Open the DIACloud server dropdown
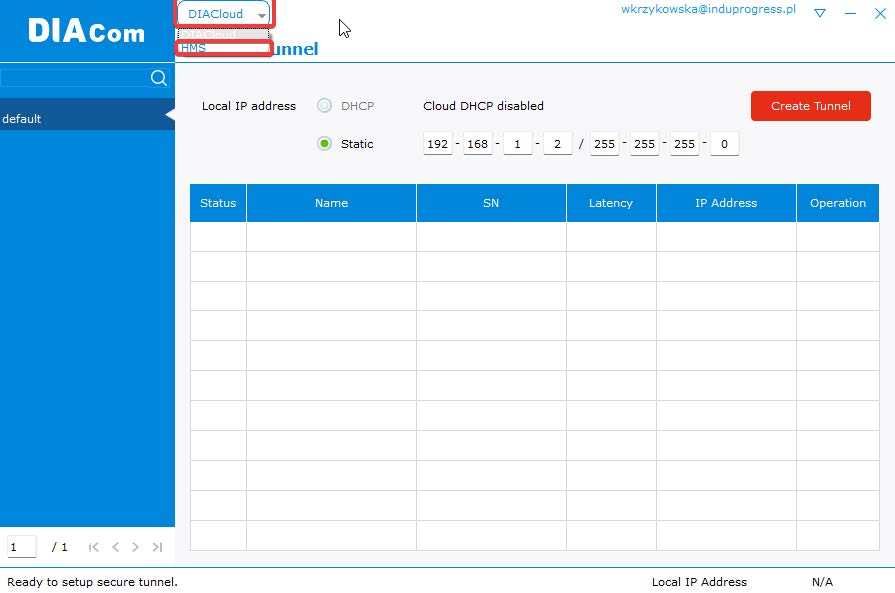 [x=225, y=14]
